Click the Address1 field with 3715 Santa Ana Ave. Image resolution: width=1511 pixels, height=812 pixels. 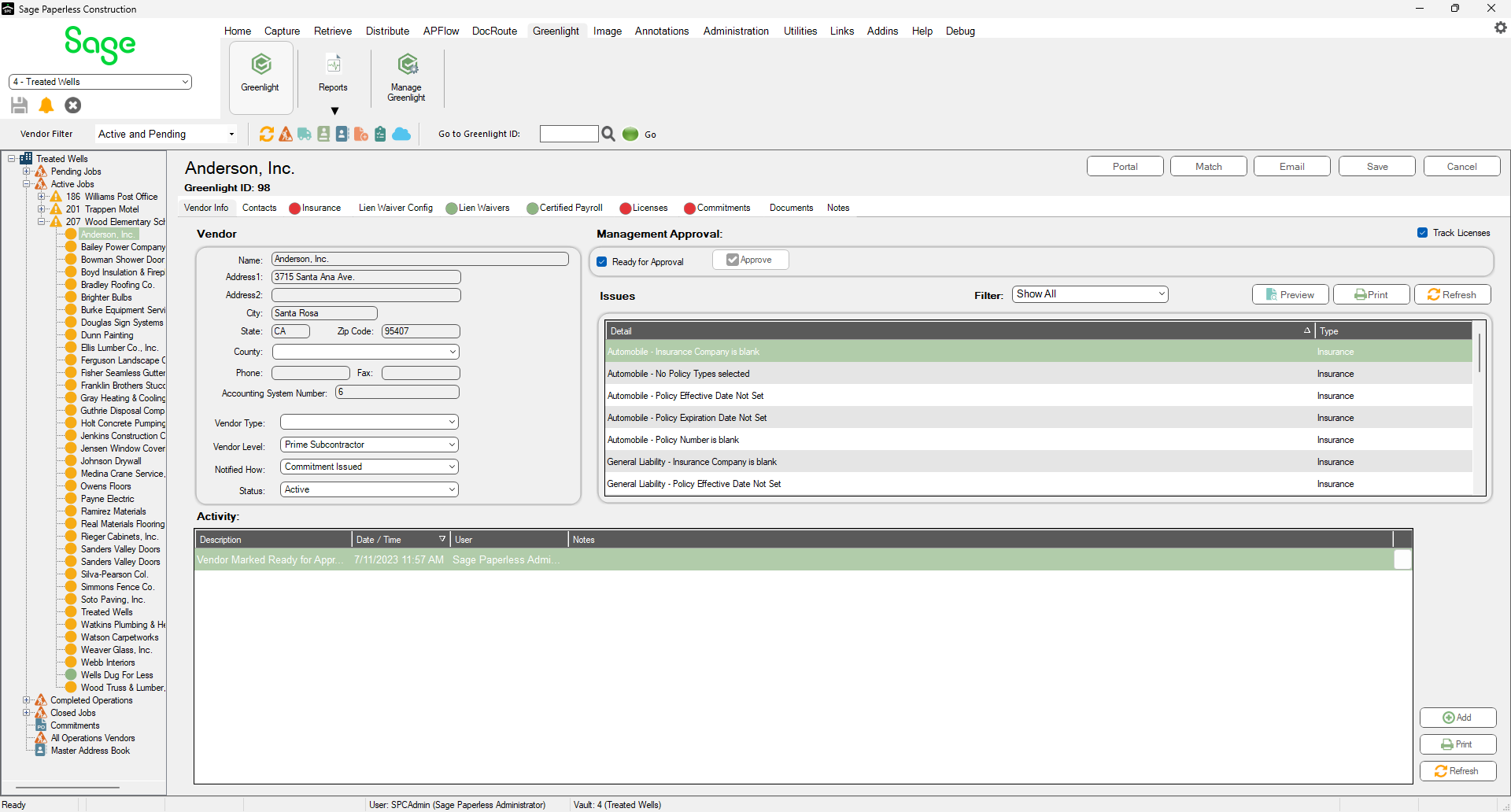pyautogui.click(x=366, y=277)
